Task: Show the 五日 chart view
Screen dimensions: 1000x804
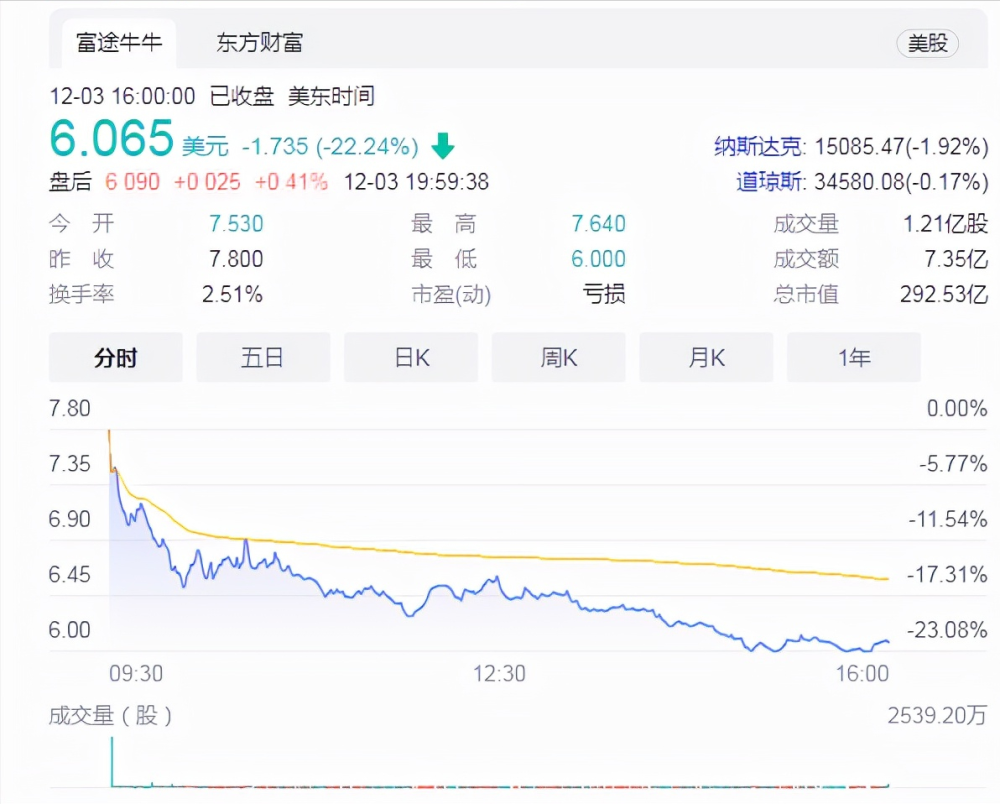Action: (x=263, y=358)
